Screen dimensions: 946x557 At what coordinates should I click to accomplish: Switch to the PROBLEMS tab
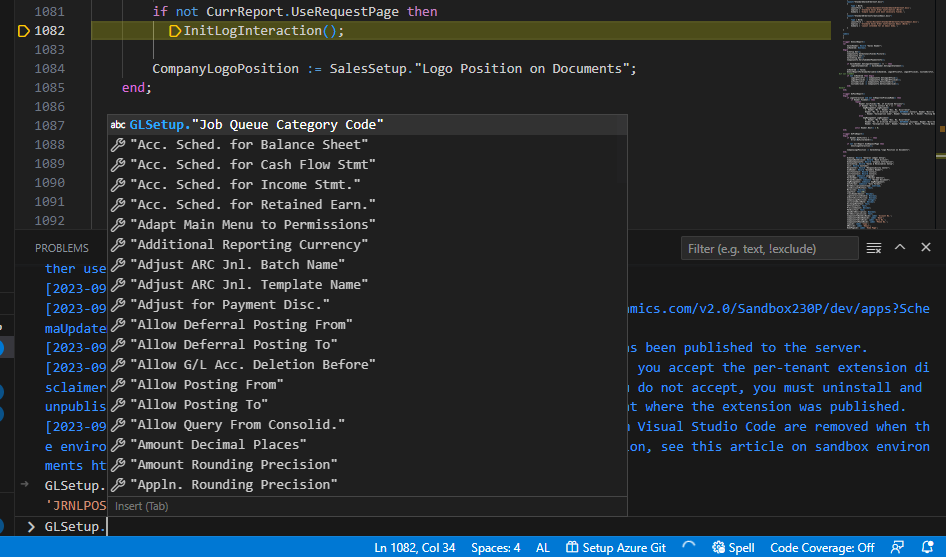tap(62, 248)
